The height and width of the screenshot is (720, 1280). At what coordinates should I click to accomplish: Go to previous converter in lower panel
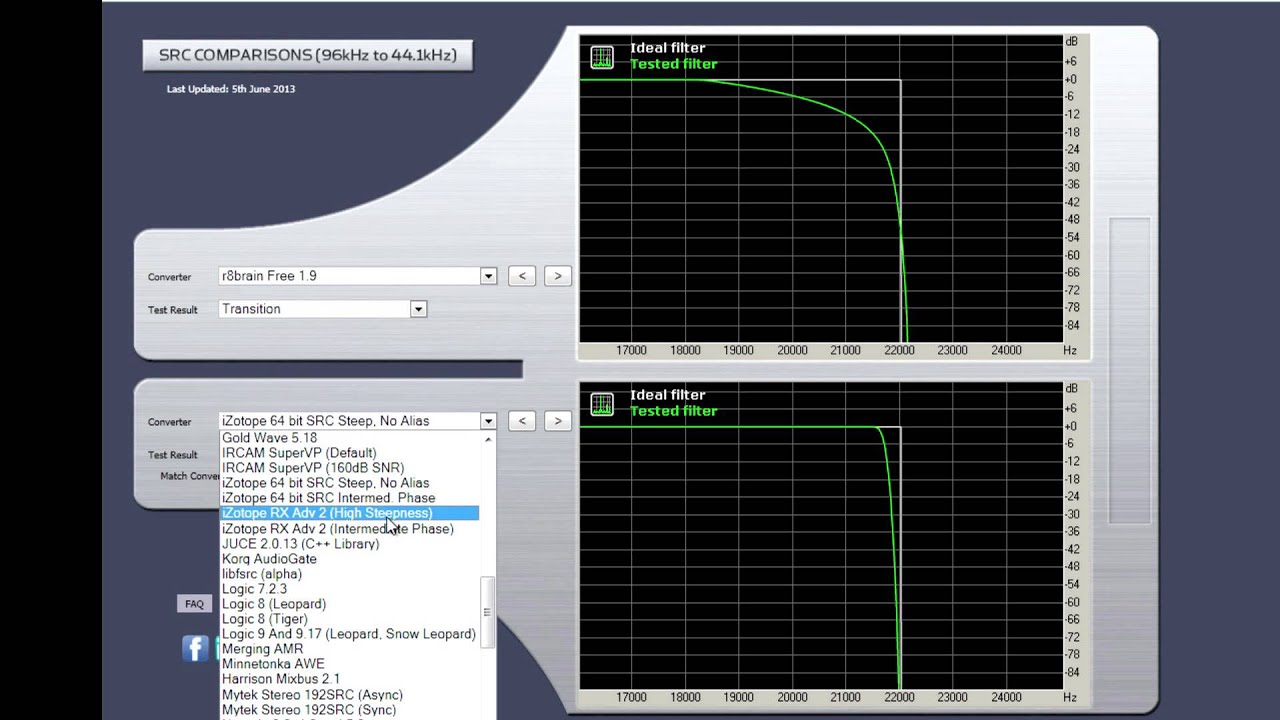coord(522,421)
